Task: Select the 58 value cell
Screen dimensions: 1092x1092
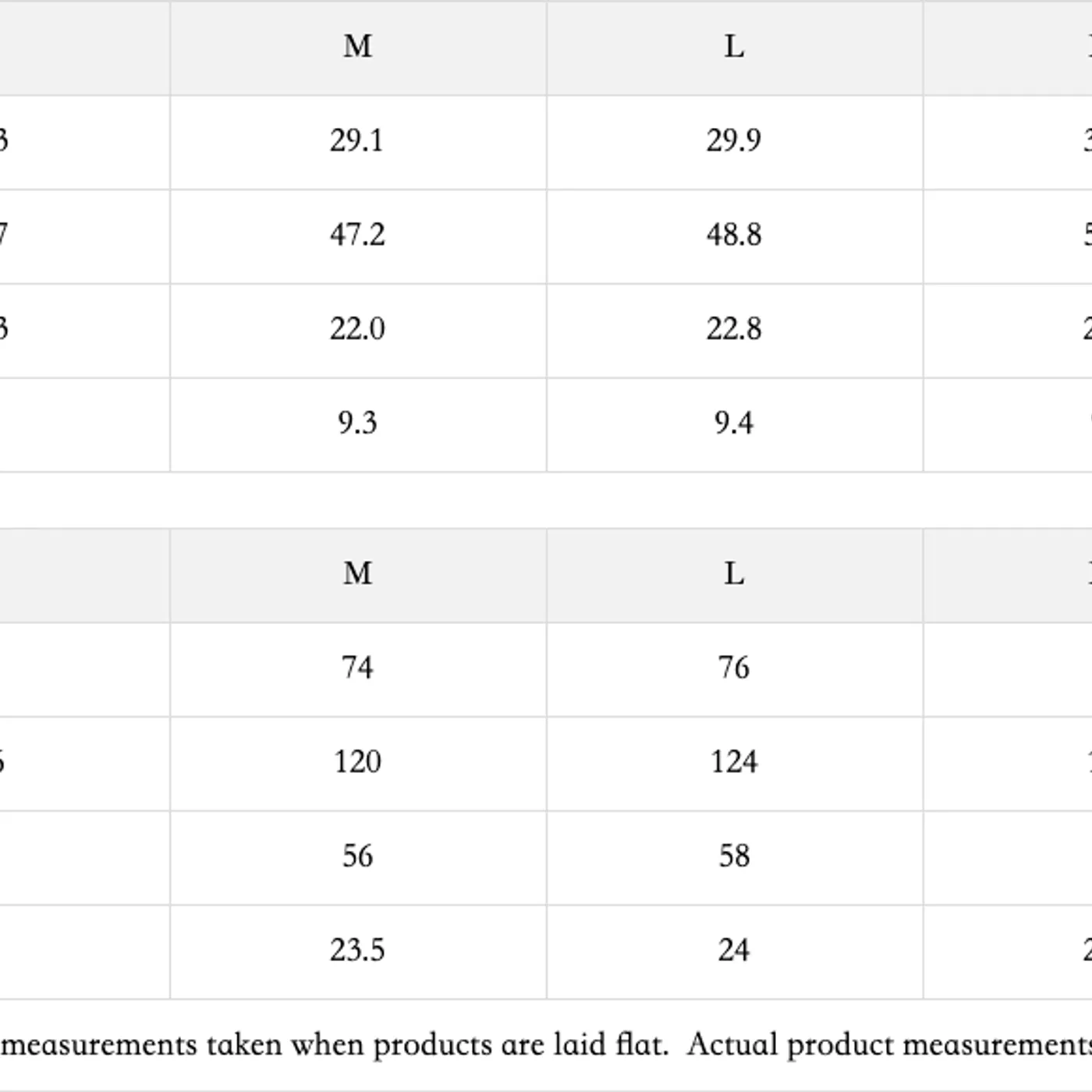Action: click(x=734, y=856)
